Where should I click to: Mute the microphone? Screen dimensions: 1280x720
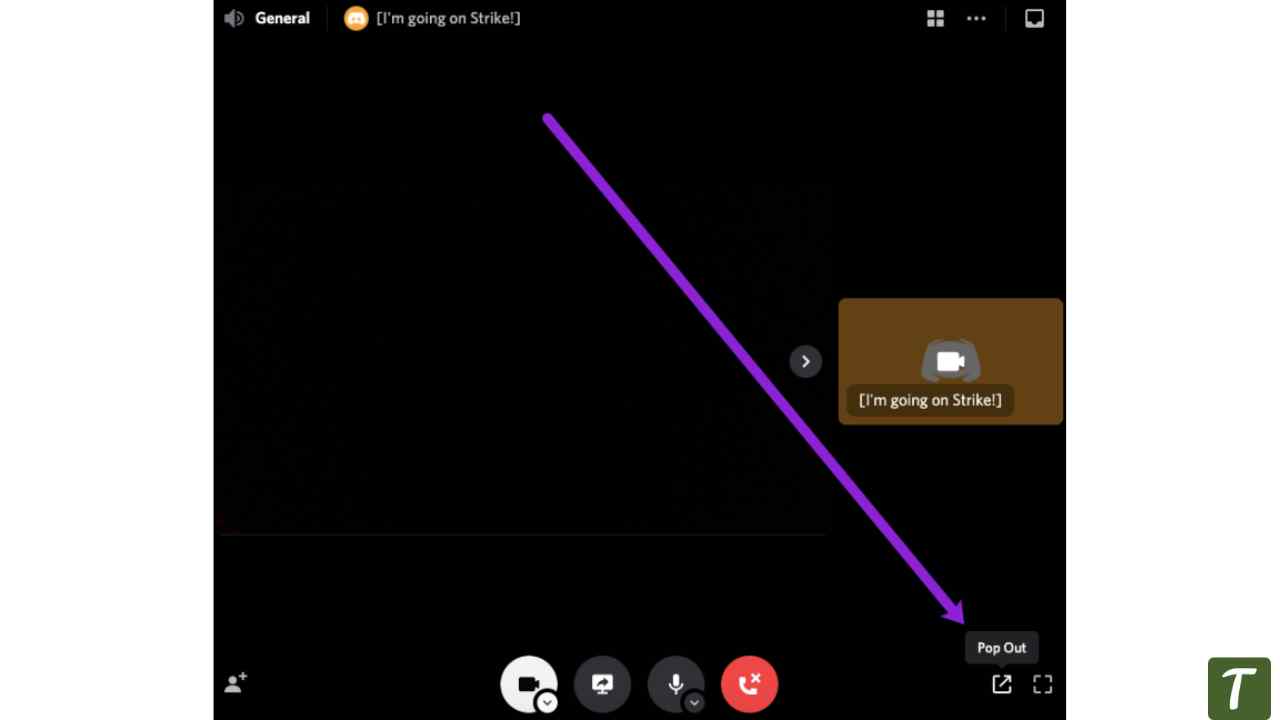pyautogui.click(x=675, y=683)
